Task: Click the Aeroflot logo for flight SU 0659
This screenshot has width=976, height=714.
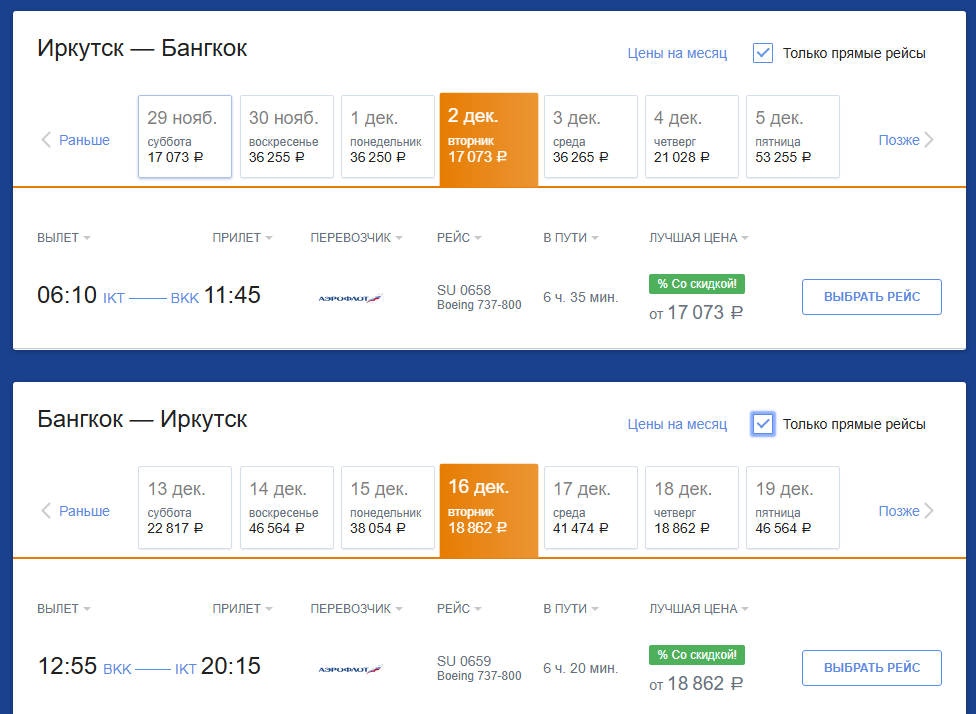Action: [350, 669]
